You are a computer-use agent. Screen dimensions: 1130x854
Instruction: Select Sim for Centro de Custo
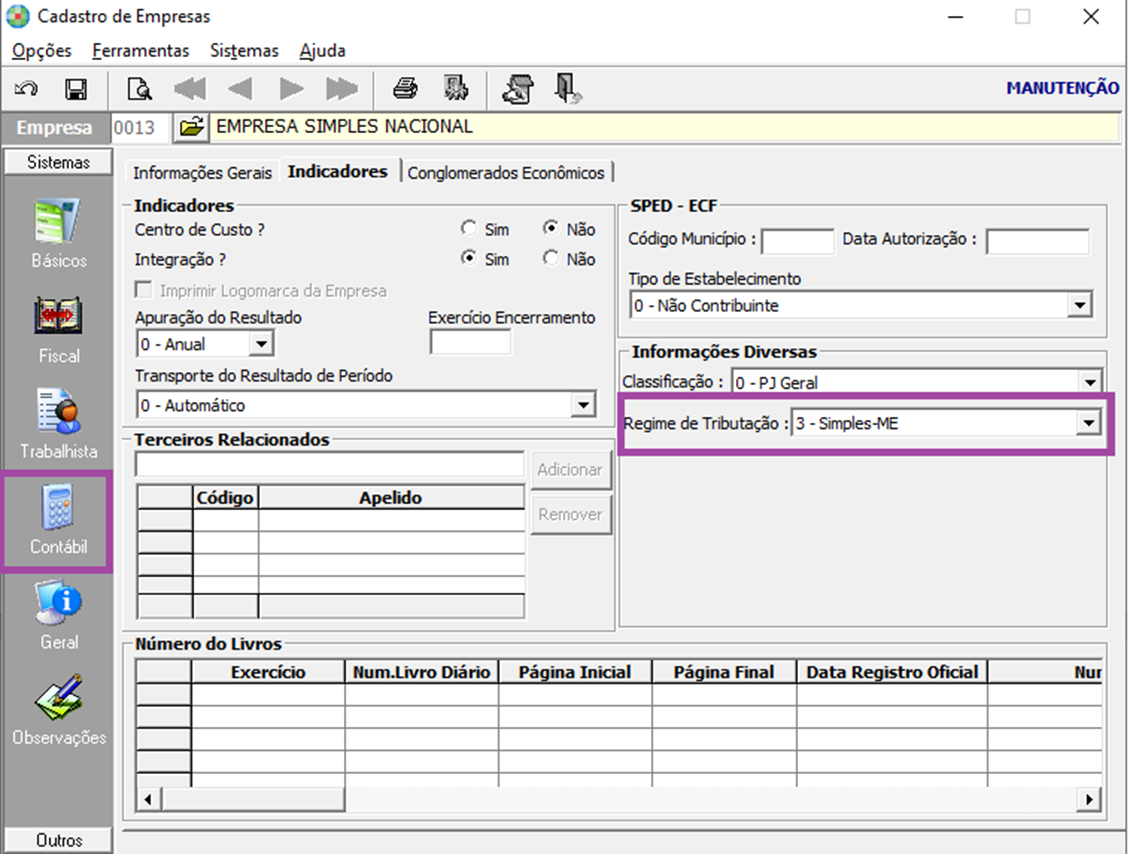click(x=469, y=228)
